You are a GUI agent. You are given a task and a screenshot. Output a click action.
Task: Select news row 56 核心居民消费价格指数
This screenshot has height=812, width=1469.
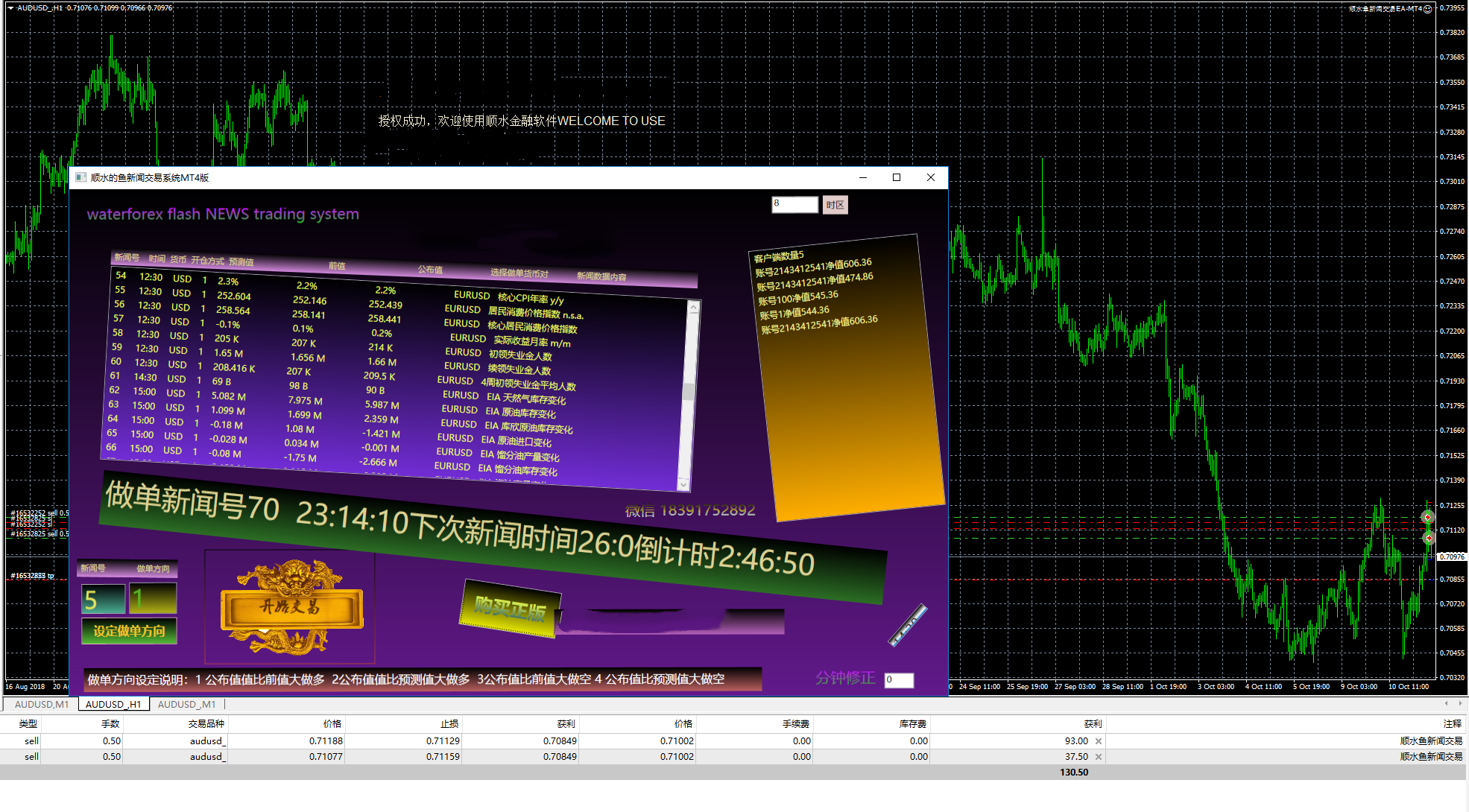(x=345, y=316)
